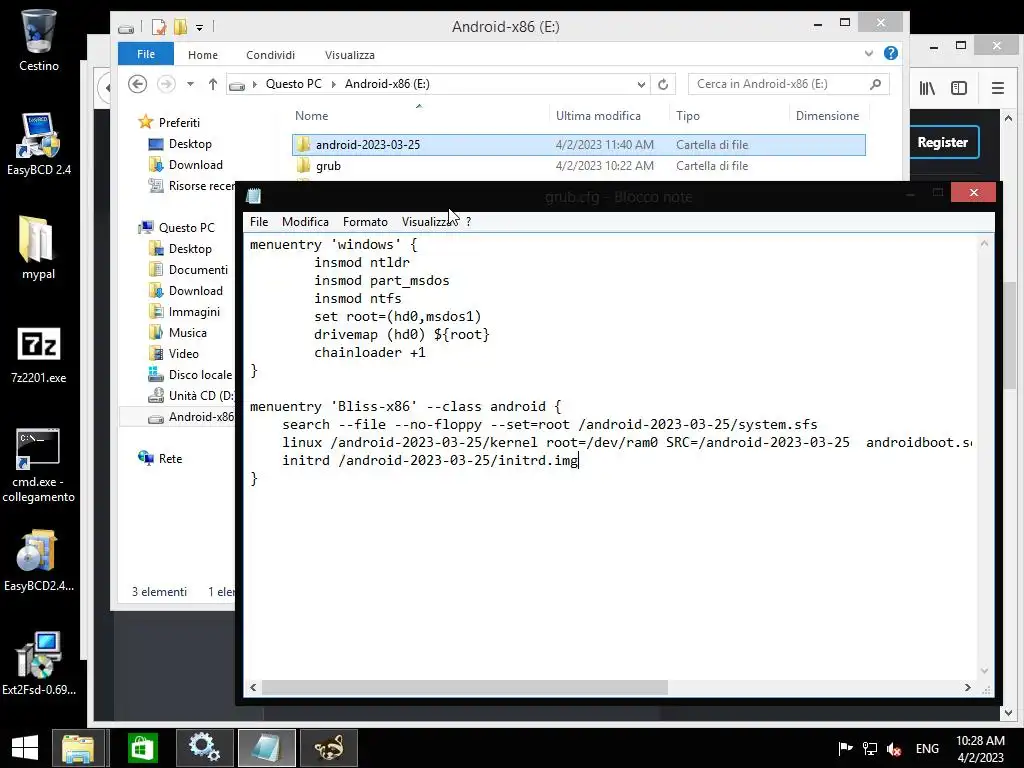This screenshot has width=1024, height=768.
Task: Click Notepad horizontal scroll right arrow
Action: click(x=967, y=688)
